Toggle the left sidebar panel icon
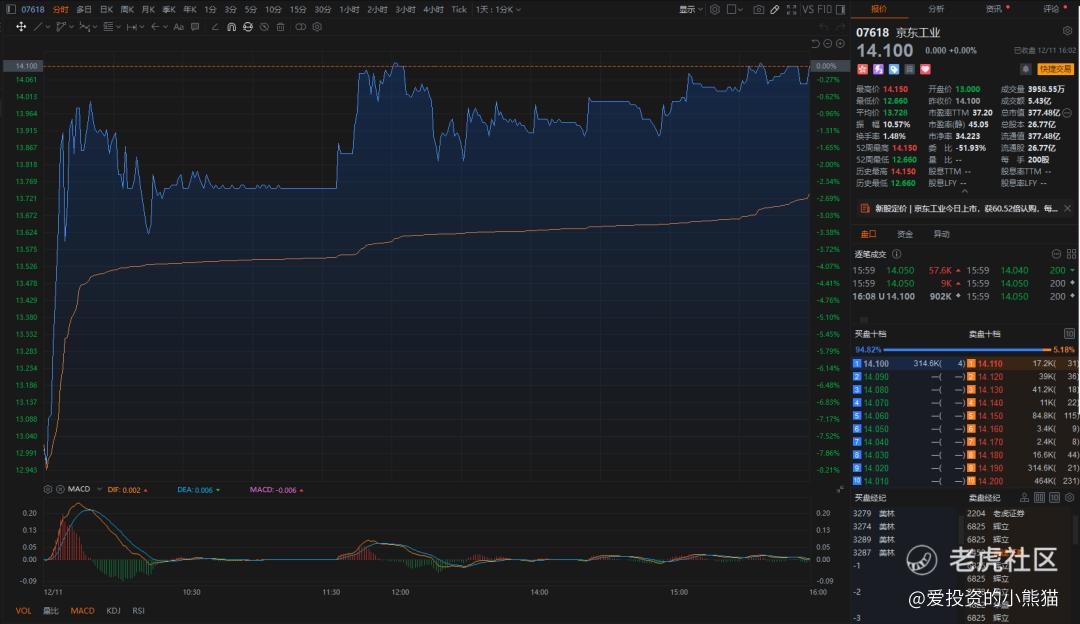1080x624 pixels. tap(10, 10)
